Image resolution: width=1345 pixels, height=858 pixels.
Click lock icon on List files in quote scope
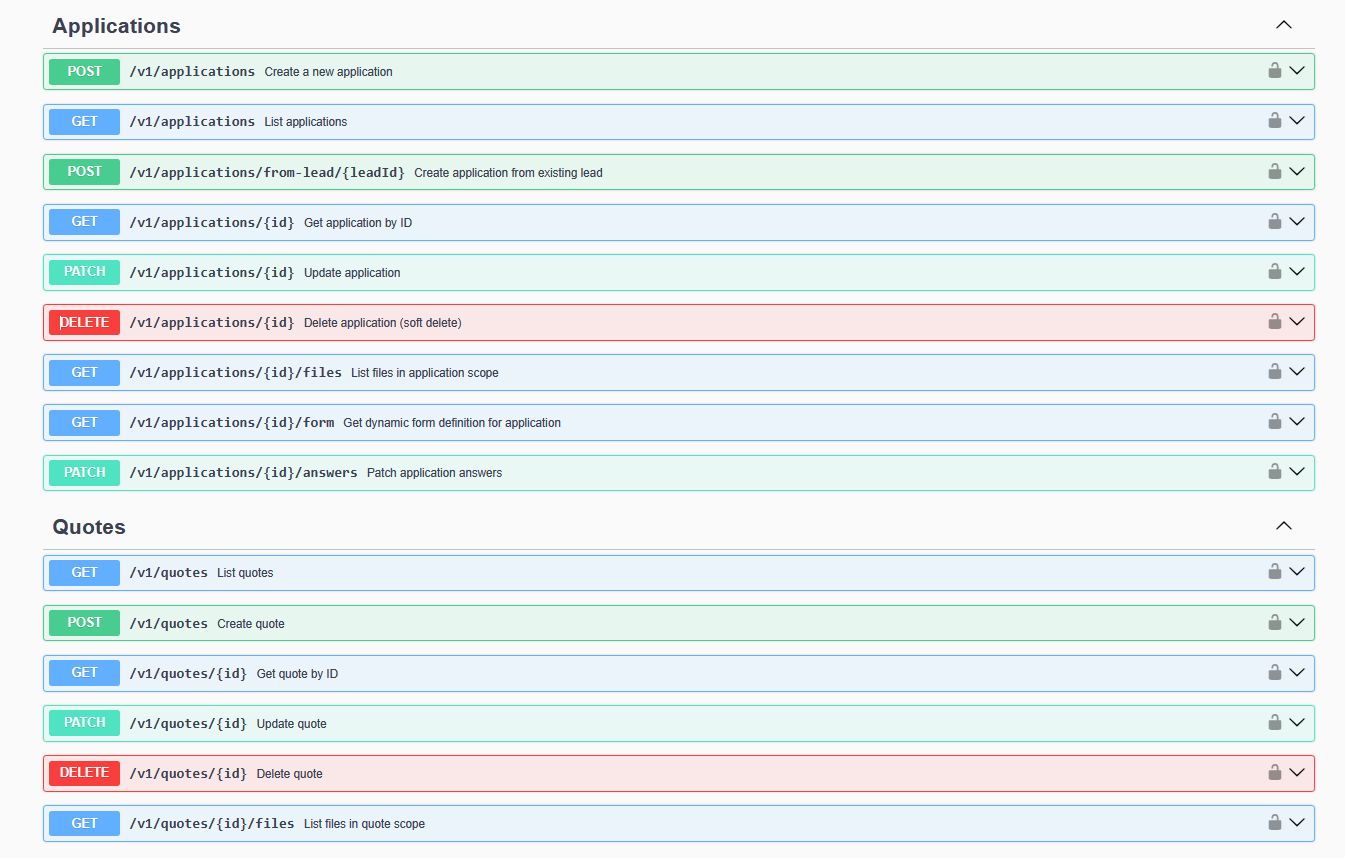pyautogui.click(x=1274, y=822)
